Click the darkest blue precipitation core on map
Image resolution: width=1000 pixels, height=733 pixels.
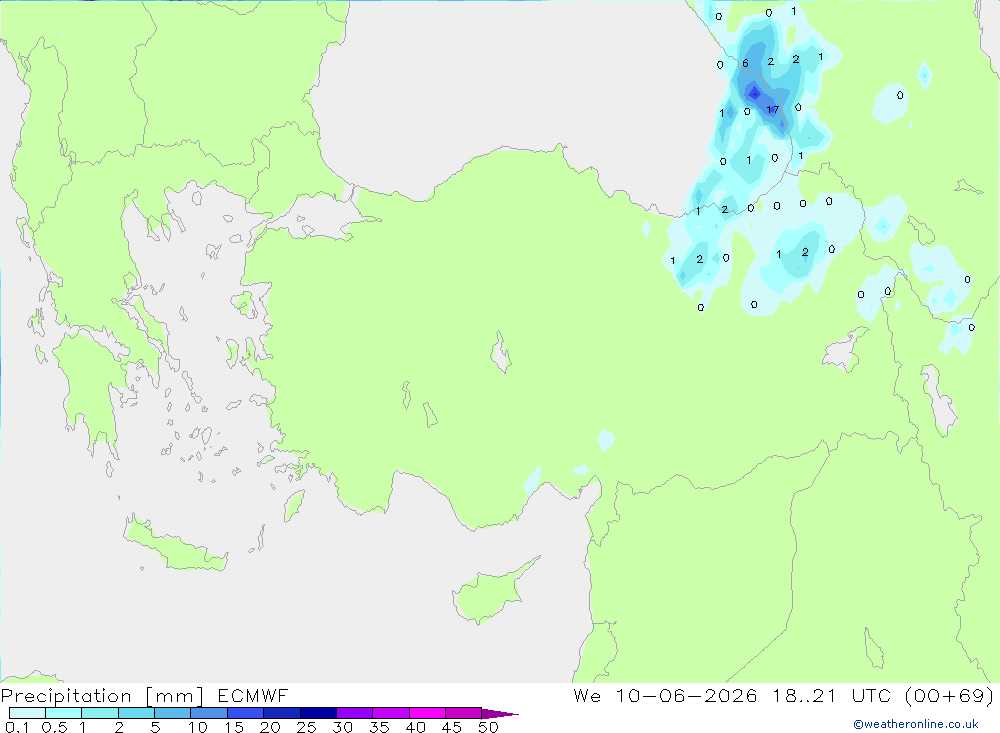(x=755, y=94)
